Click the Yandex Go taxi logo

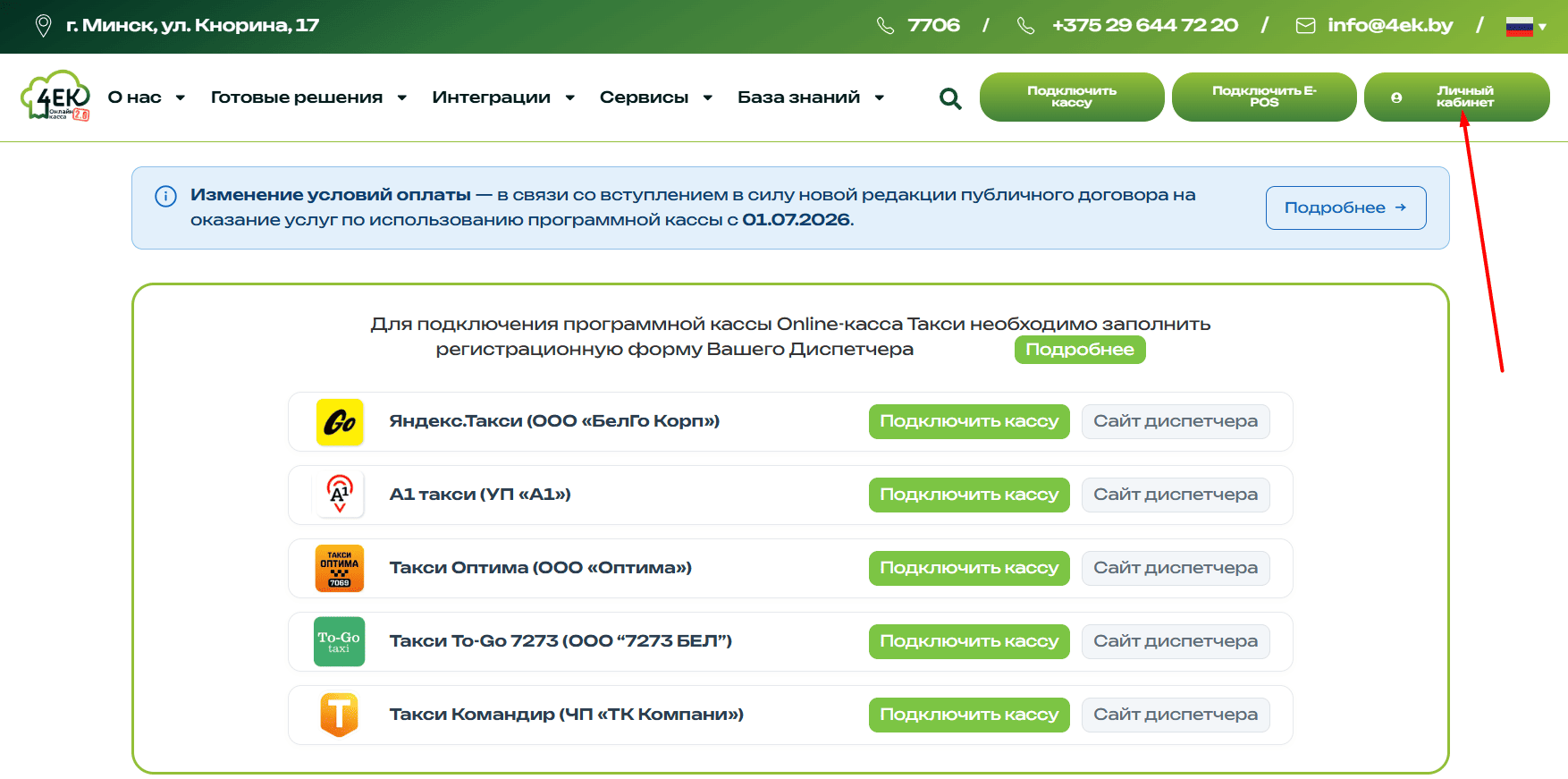[340, 422]
